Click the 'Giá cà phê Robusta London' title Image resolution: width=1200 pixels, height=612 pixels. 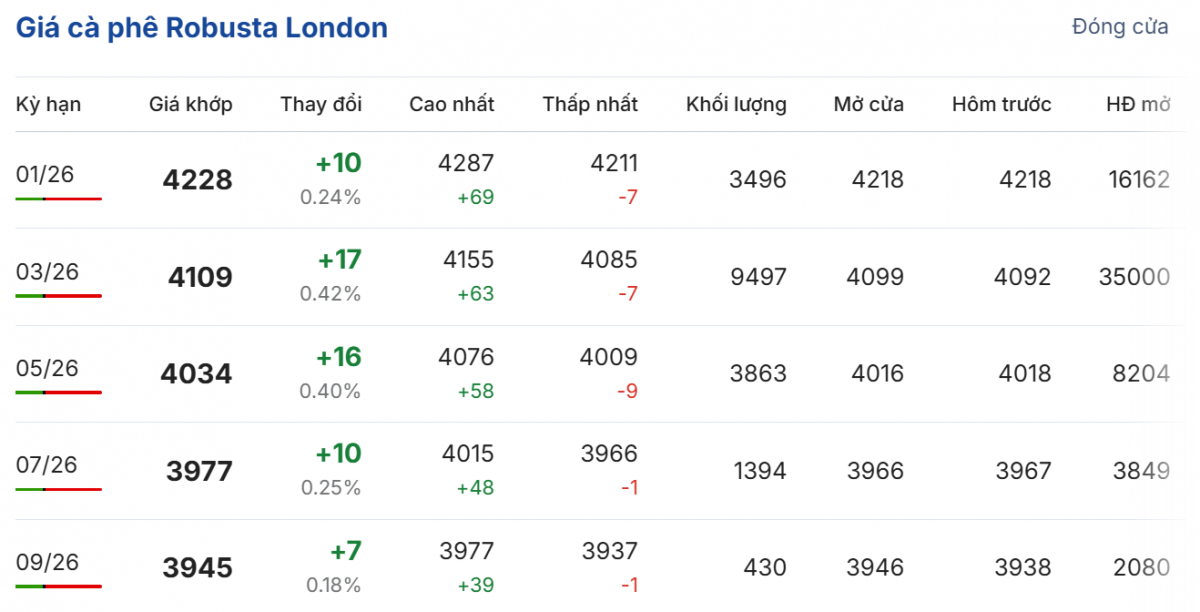click(201, 27)
